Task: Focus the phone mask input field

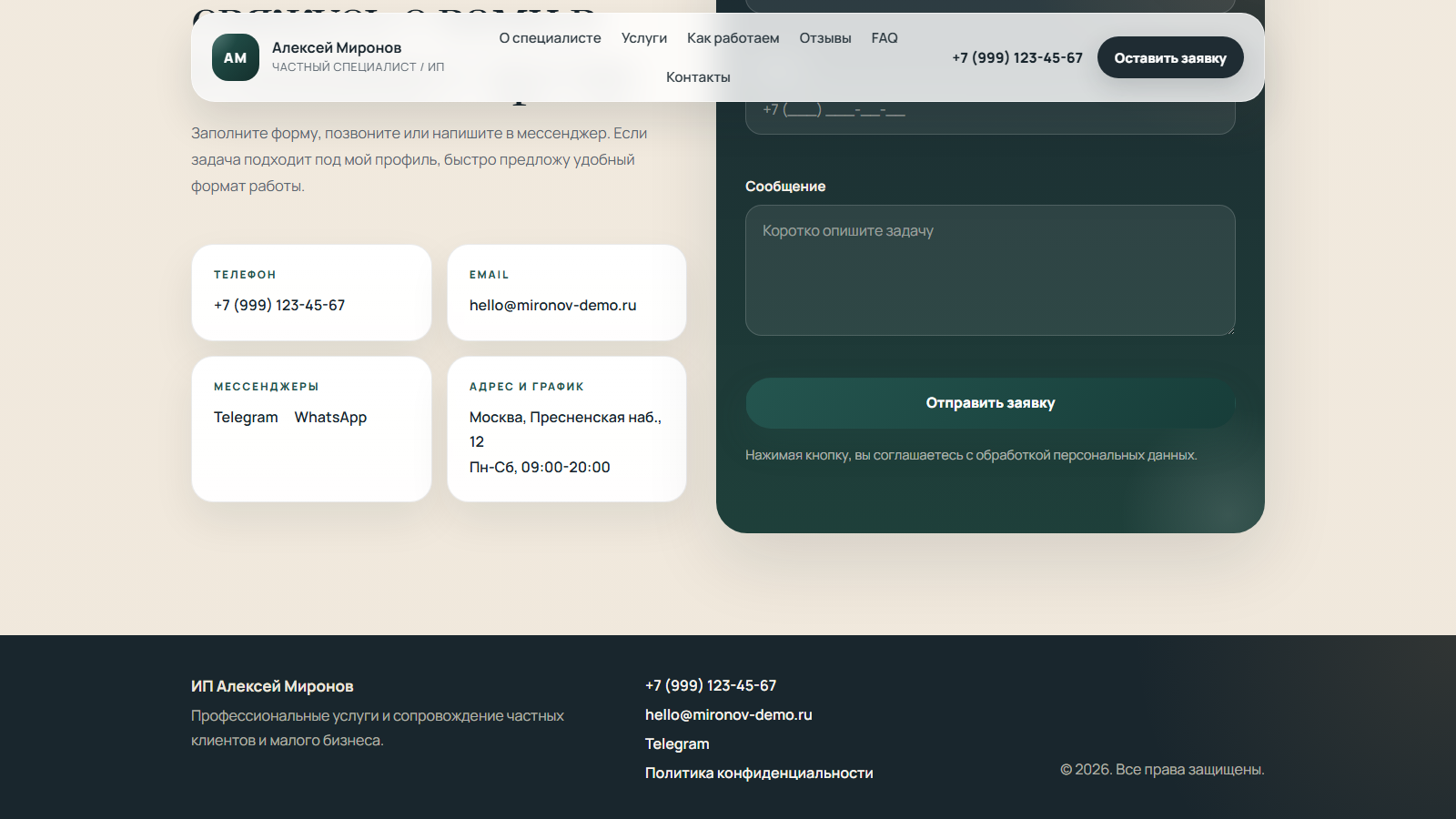Action: (990, 110)
